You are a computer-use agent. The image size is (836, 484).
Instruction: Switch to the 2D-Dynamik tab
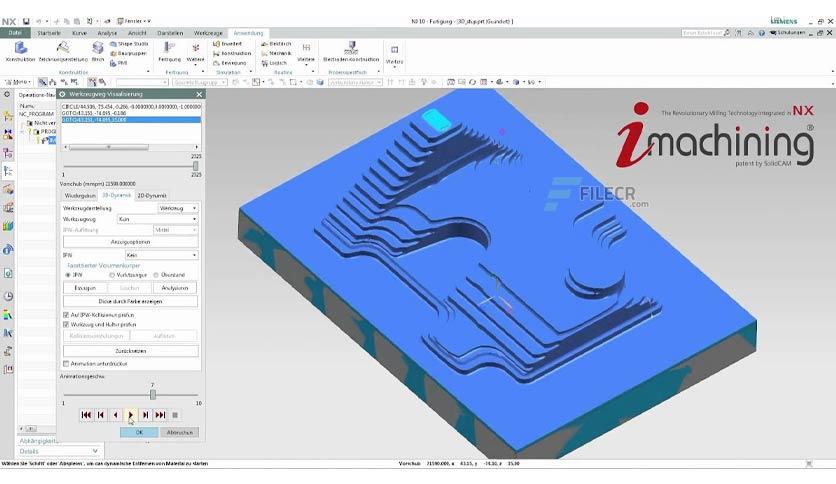pyautogui.click(x=152, y=196)
